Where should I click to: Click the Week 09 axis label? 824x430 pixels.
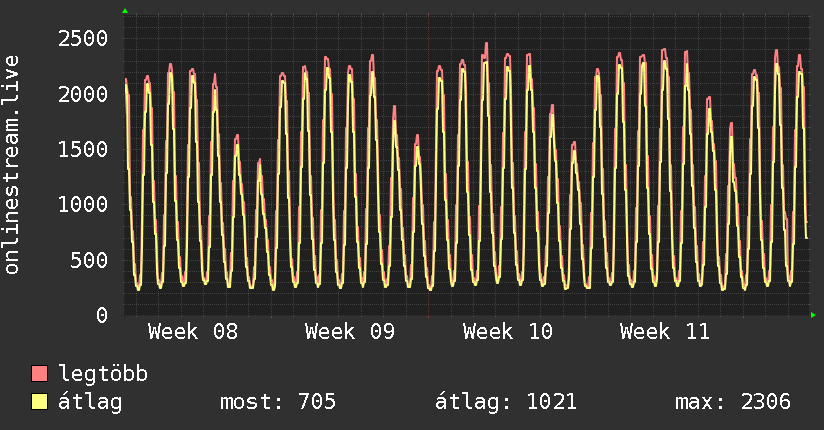(350, 332)
